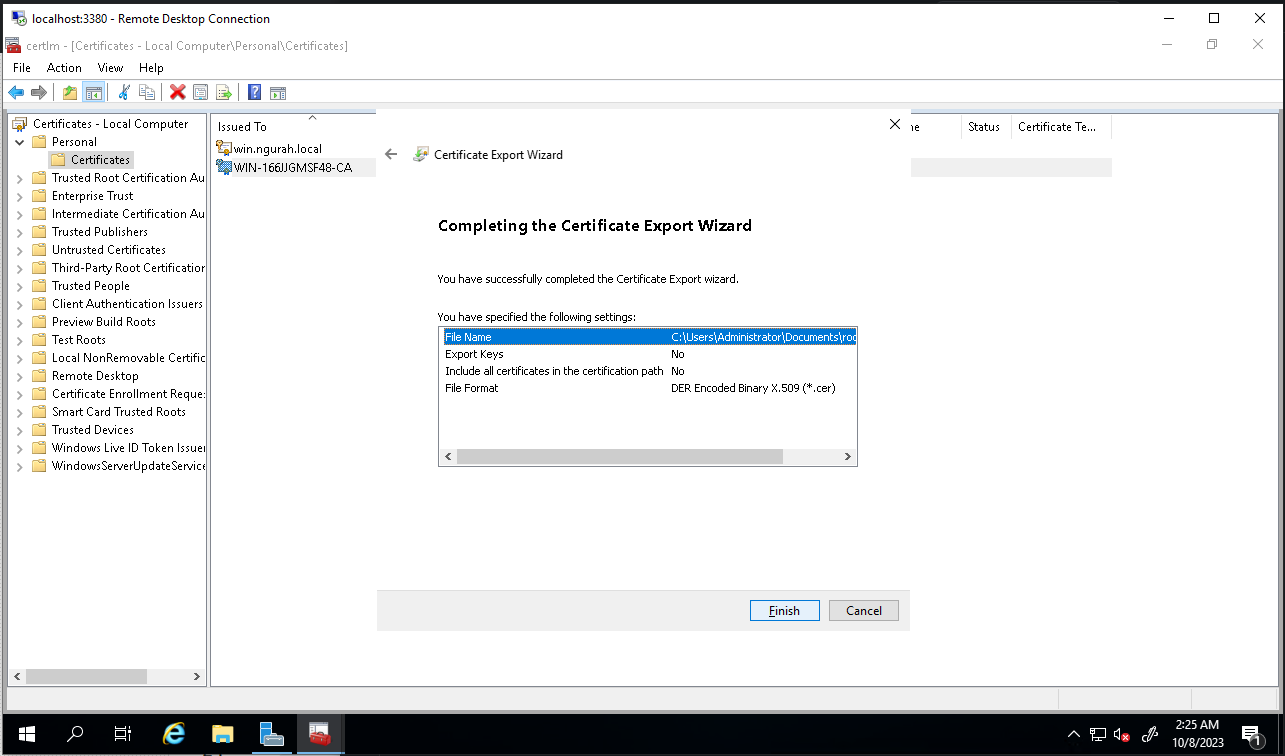
Task: Click the Up One Level folder icon
Action: (69, 93)
